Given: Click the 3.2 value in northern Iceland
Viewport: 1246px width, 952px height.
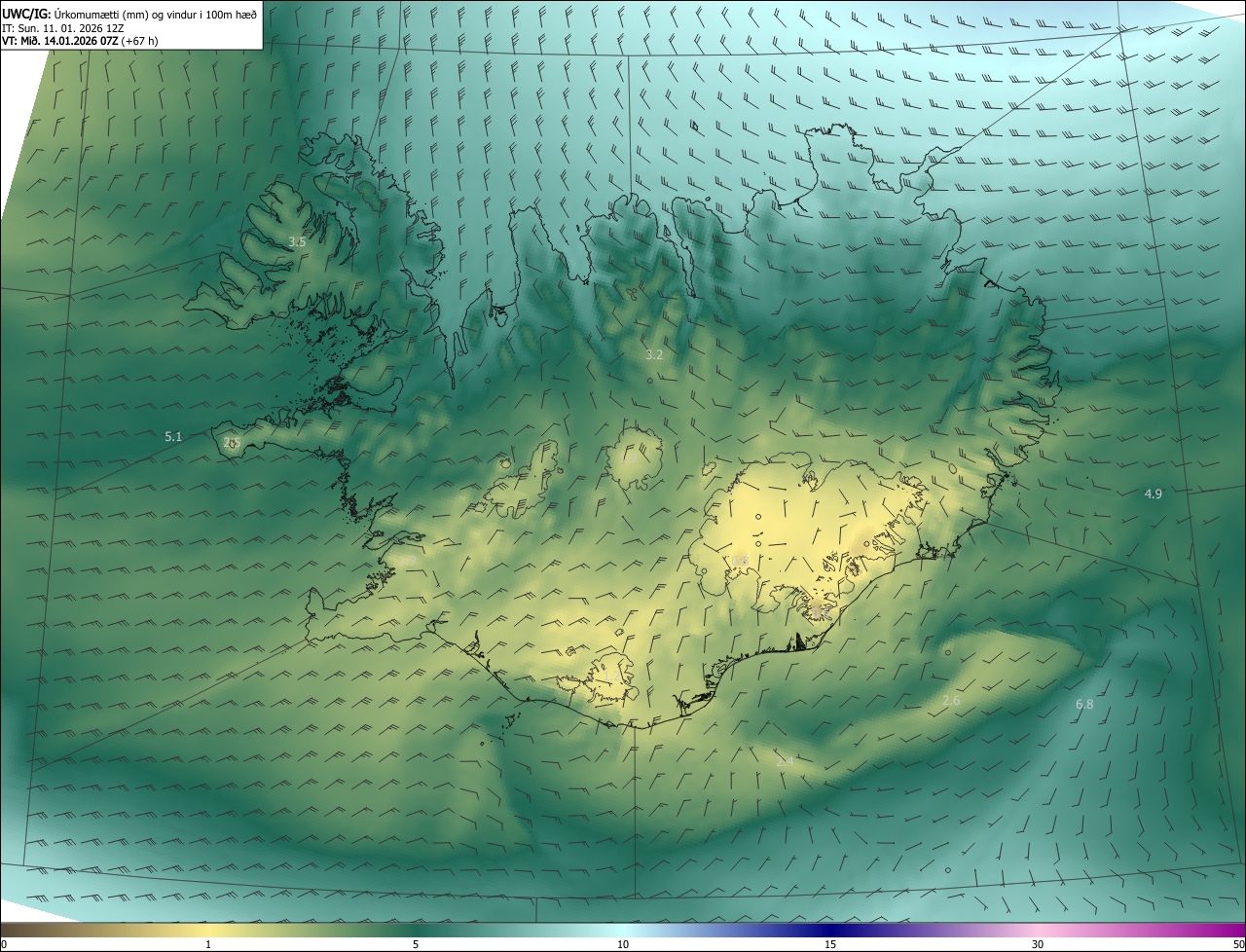Looking at the screenshot, I should [654, 355].
